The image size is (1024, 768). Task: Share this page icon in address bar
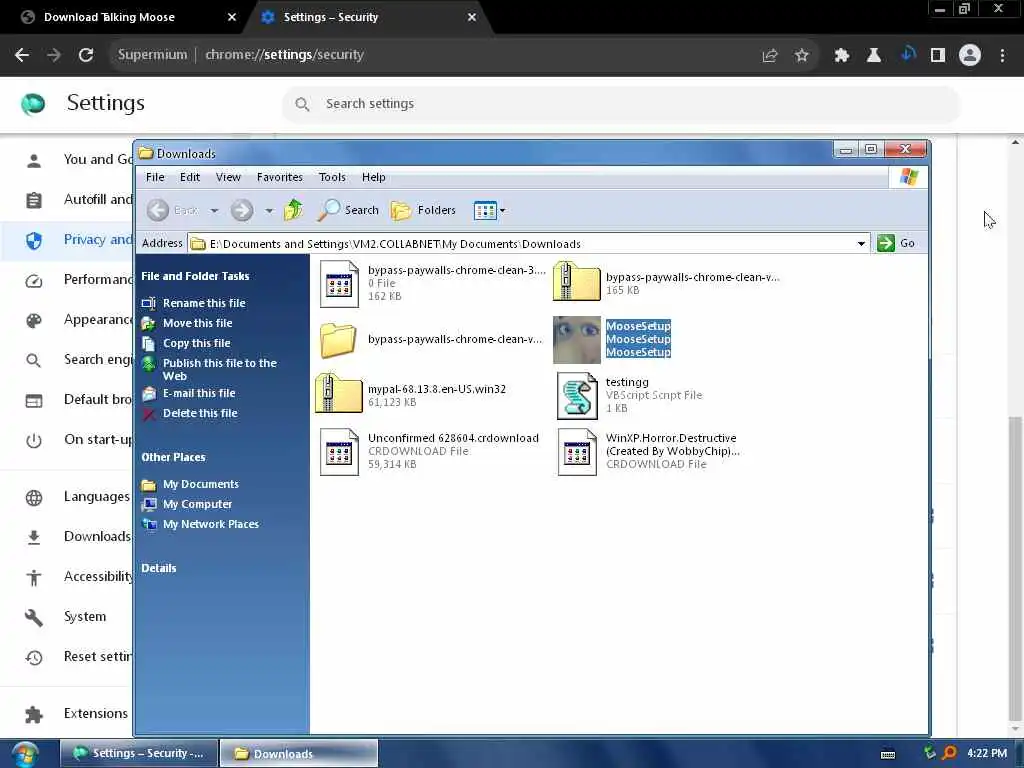[770, 56]
